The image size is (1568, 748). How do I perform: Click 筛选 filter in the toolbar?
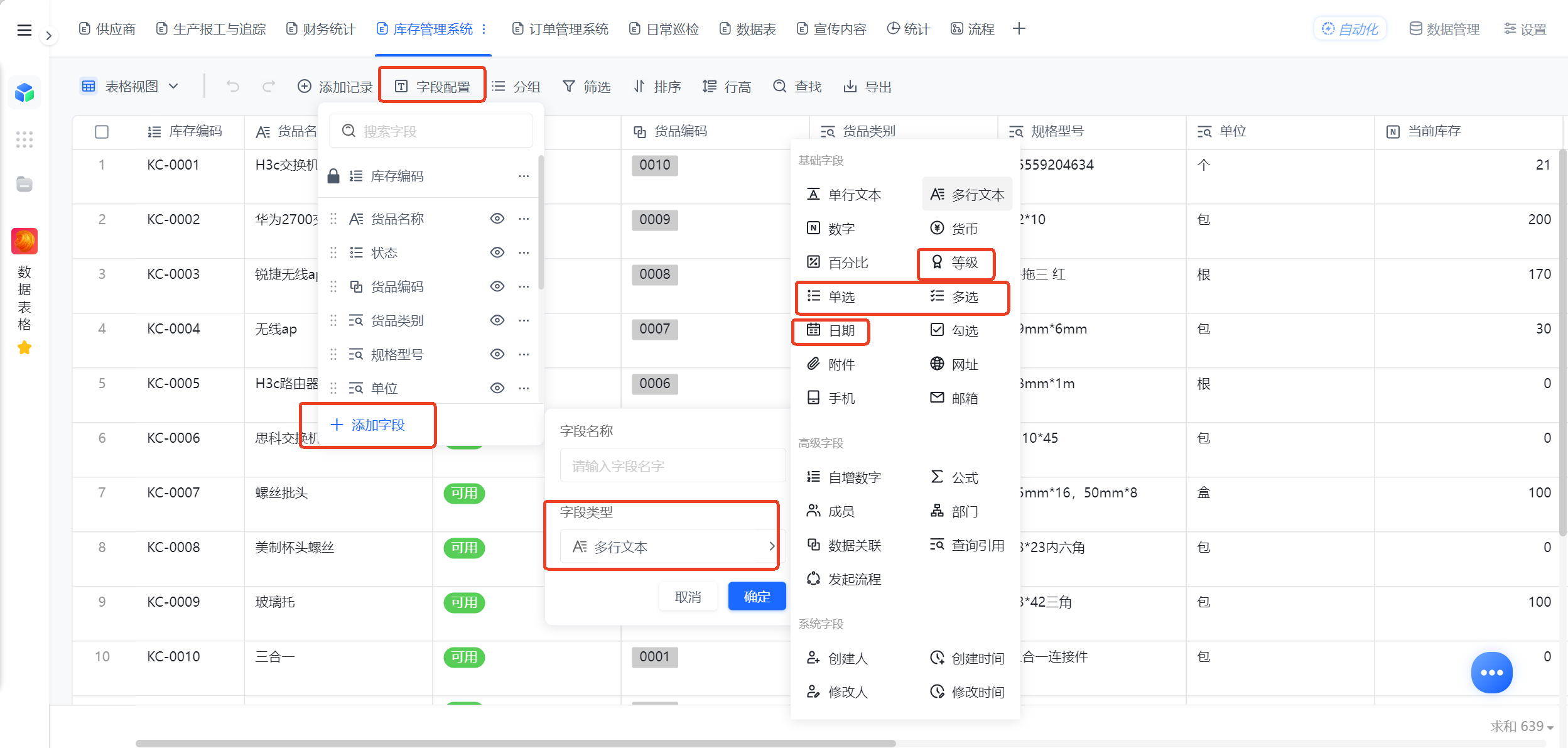point(587,87)
